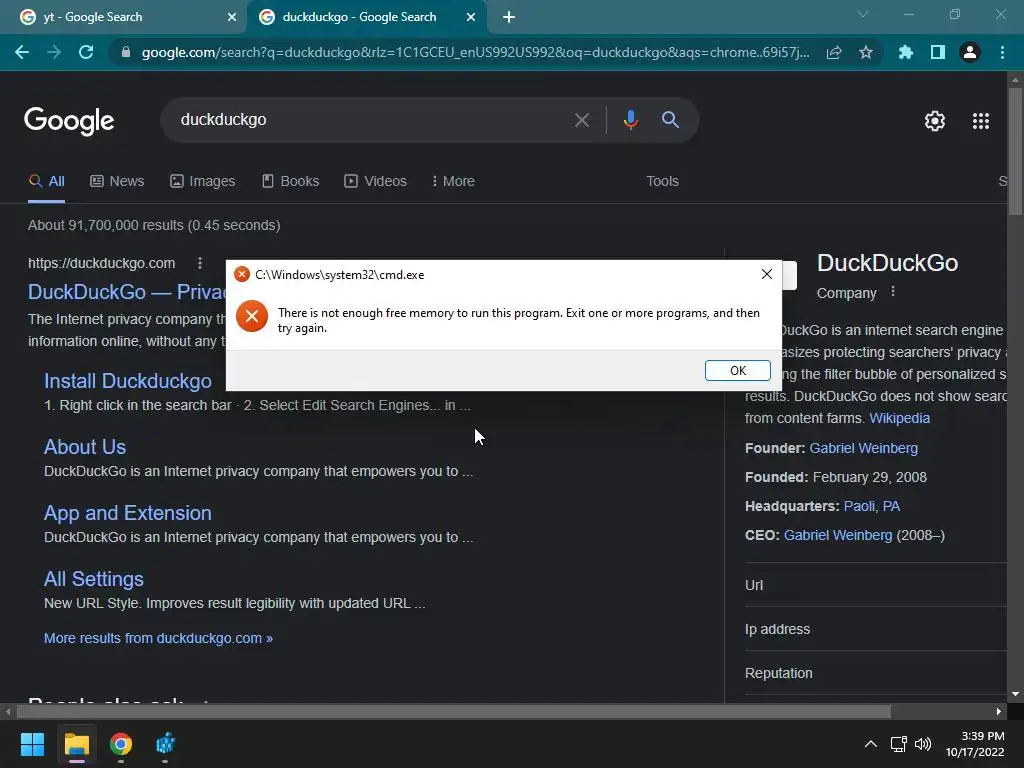Click the browser back arrow
The height and width of the screenshot is (768, 1024).
pos(22,52)
